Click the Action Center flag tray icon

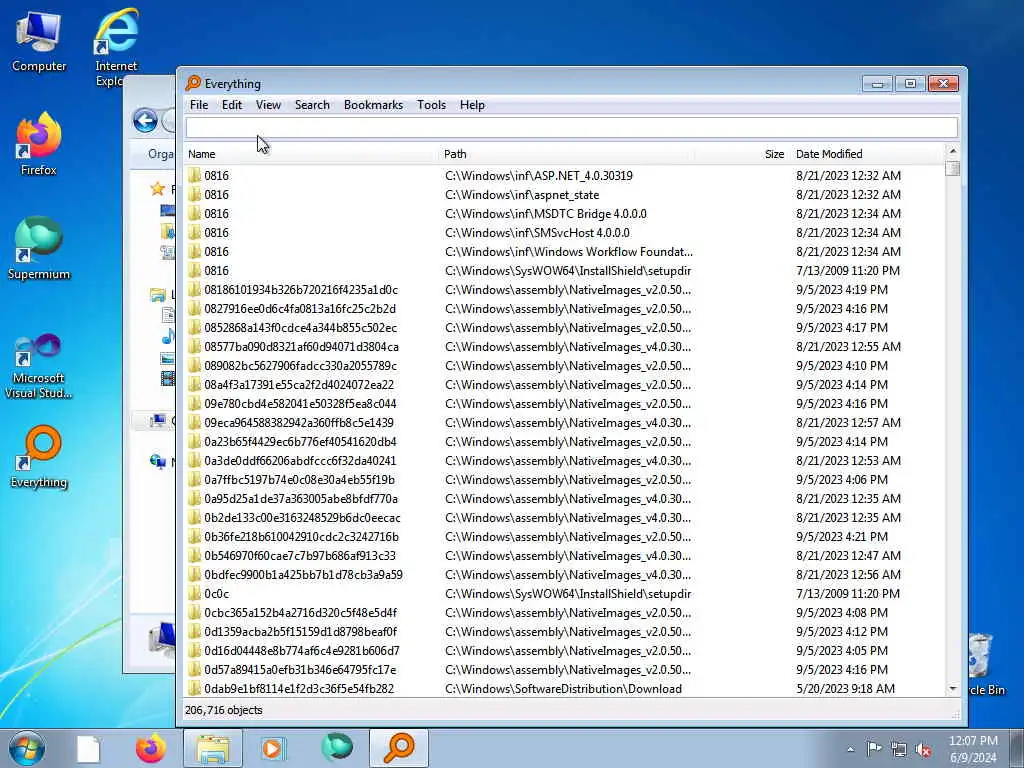pos(874,748)
